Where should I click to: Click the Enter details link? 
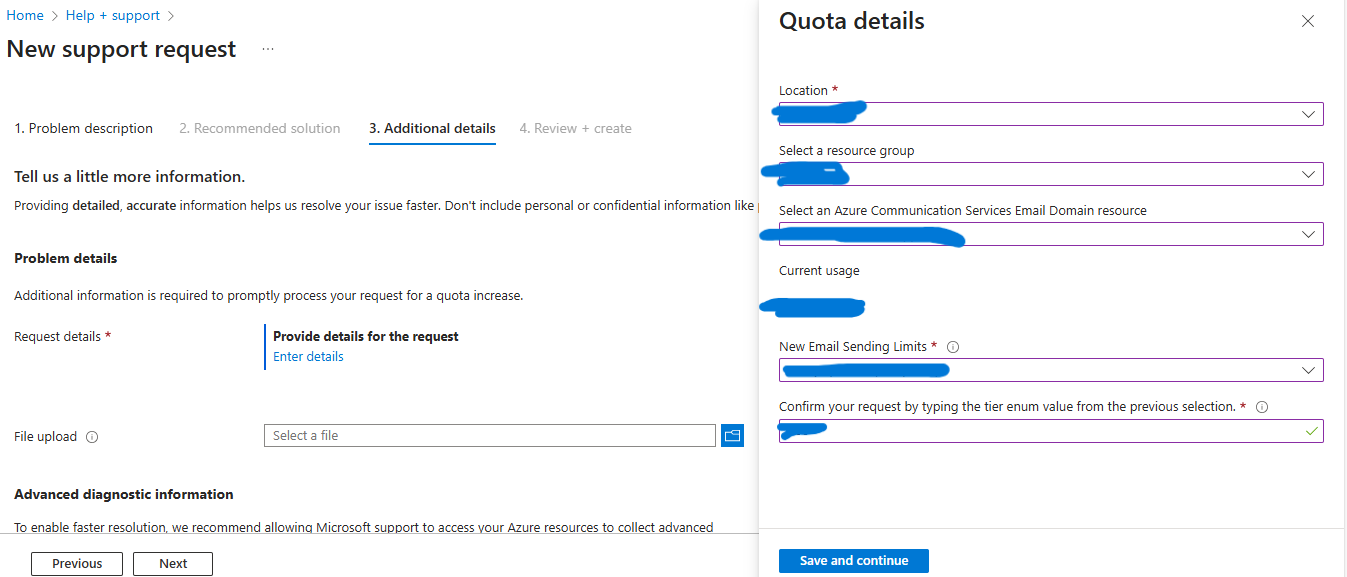click(x=308, y=357)
